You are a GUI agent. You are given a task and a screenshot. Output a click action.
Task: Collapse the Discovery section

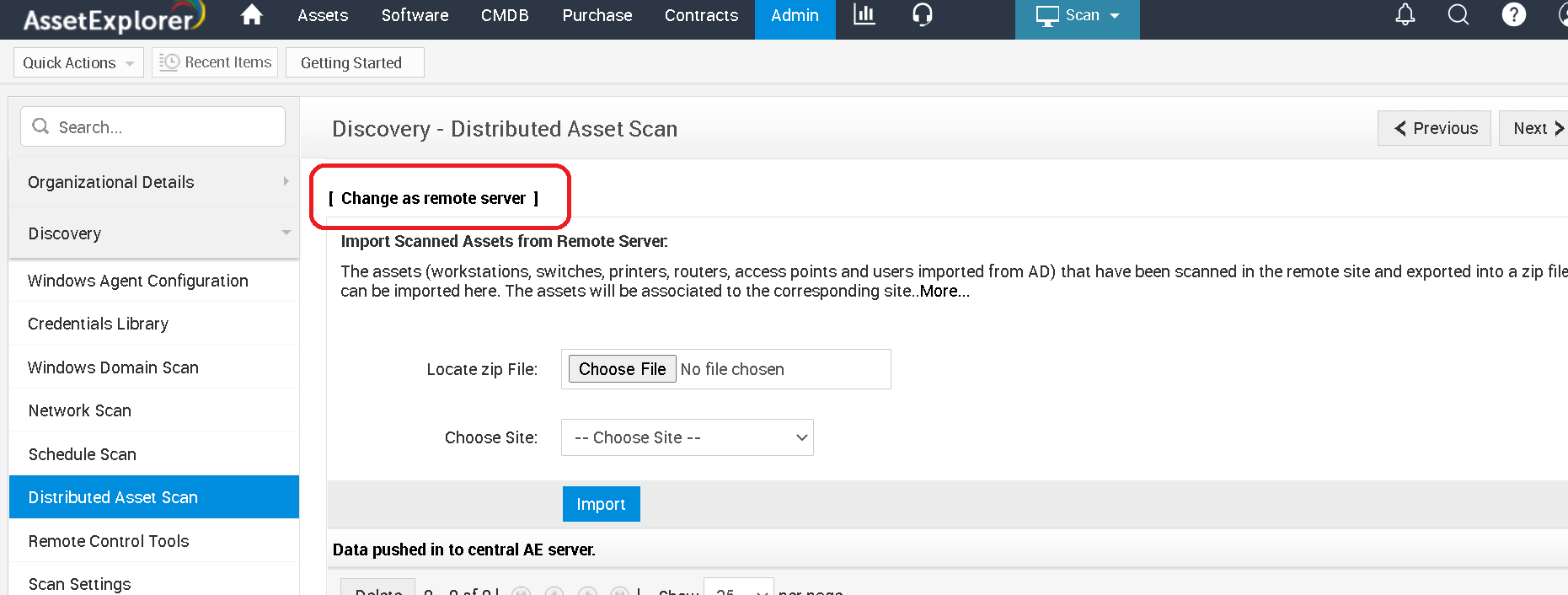(153, 233)
